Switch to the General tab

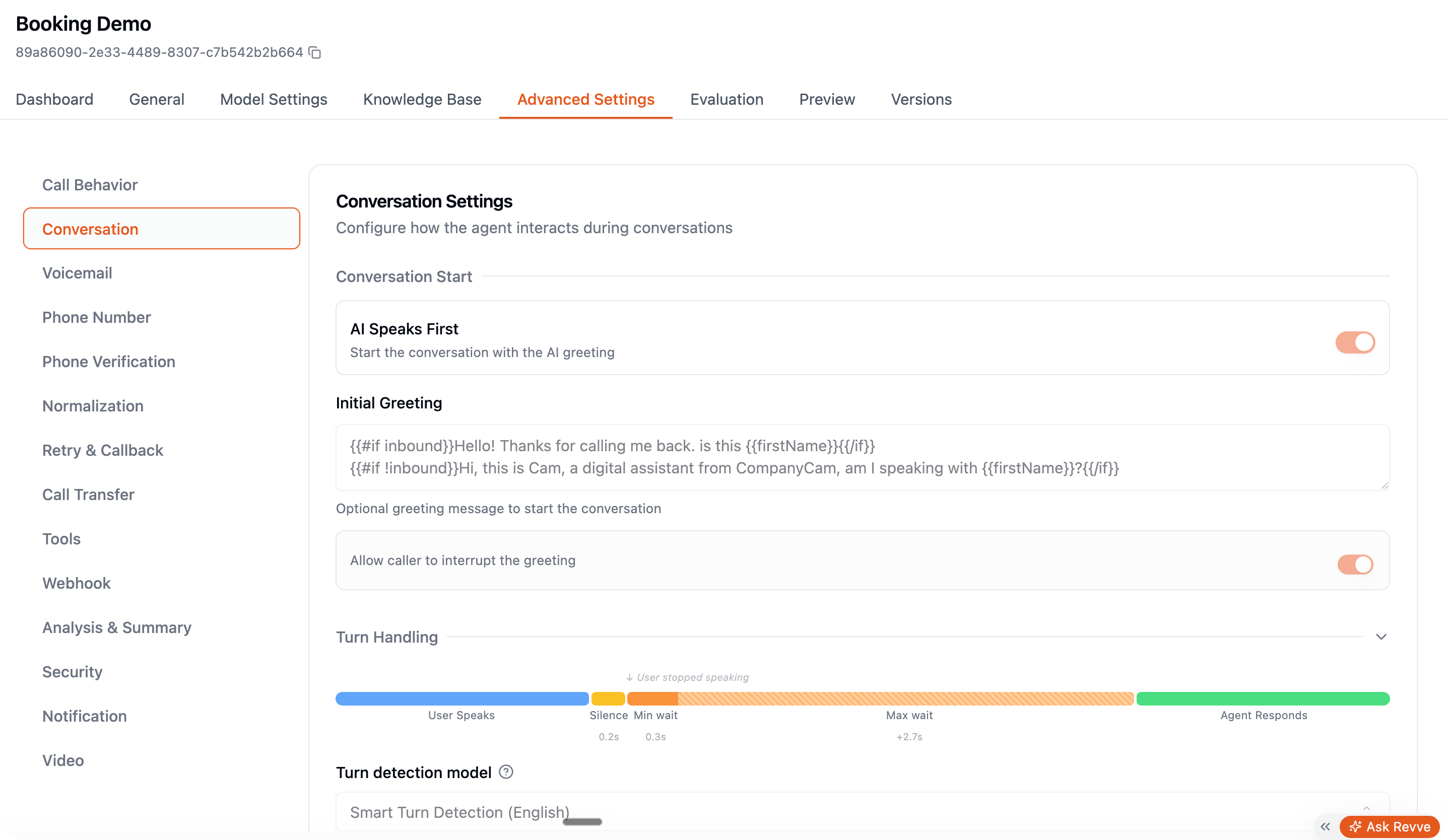(157, 99)
